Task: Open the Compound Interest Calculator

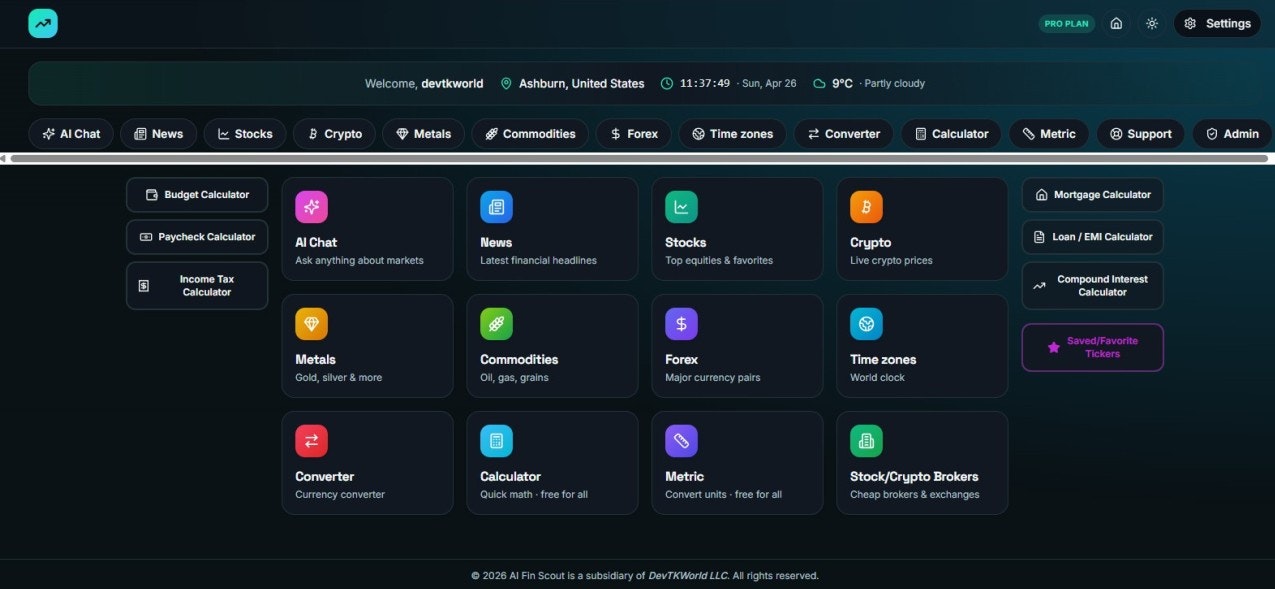Action: (1092, 286)
